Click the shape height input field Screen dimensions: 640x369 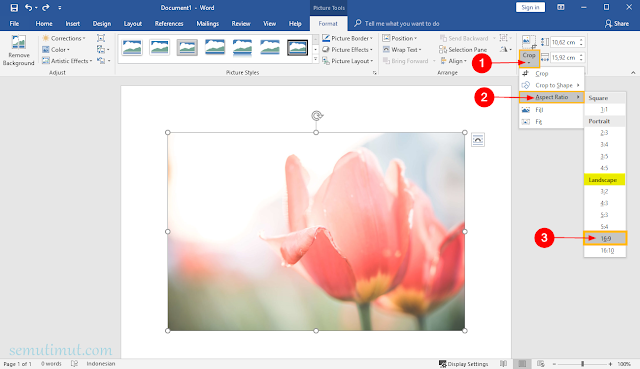click(564, 42)
